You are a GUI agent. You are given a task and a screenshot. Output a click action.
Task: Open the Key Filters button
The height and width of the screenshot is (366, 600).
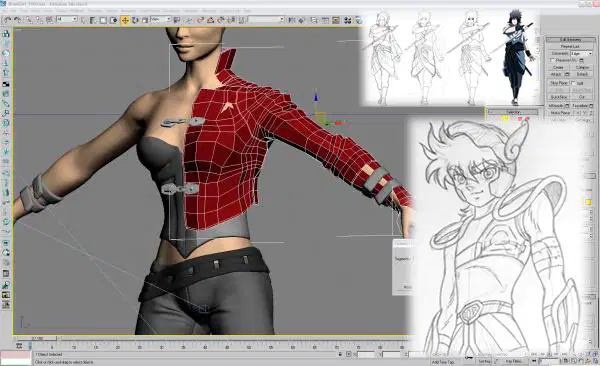pos(514,361)
